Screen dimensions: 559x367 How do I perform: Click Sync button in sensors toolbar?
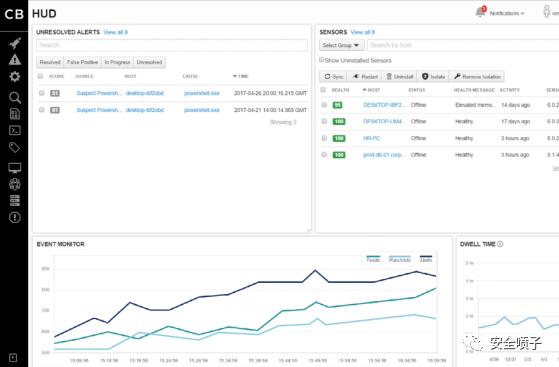click(333, 76)
